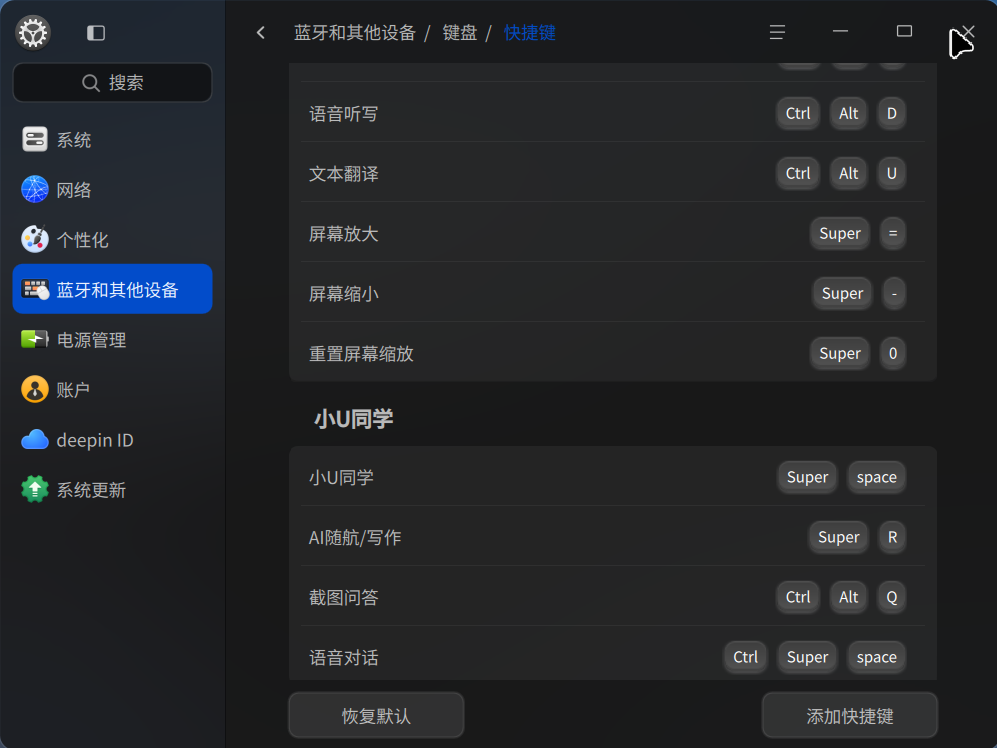
Task: Select the AI随航/写作 shortcut row
Action: [x=613, y=537]
